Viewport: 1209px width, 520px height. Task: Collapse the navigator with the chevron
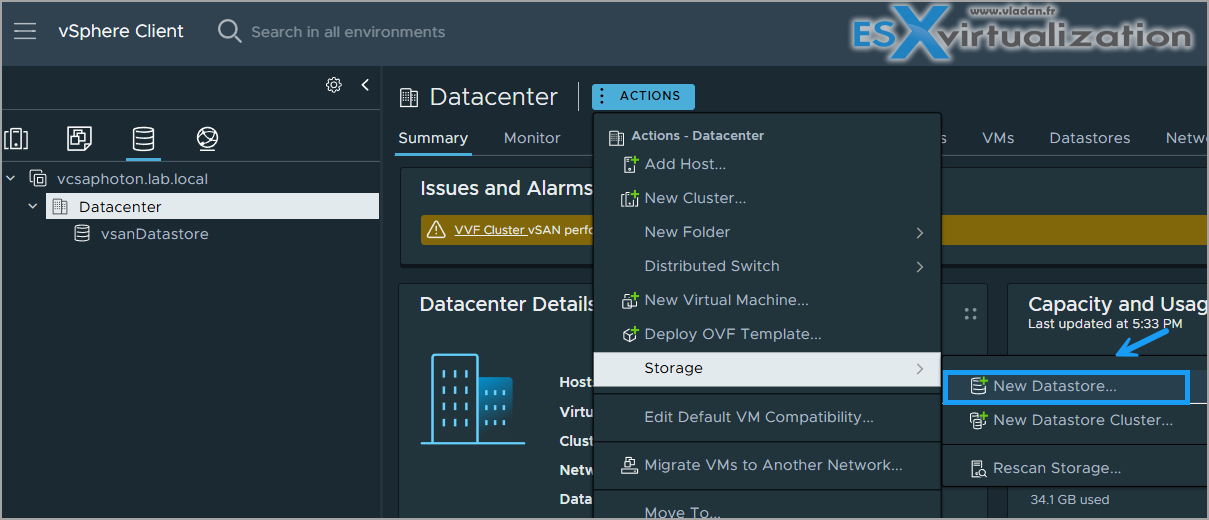tap(365, 85)
